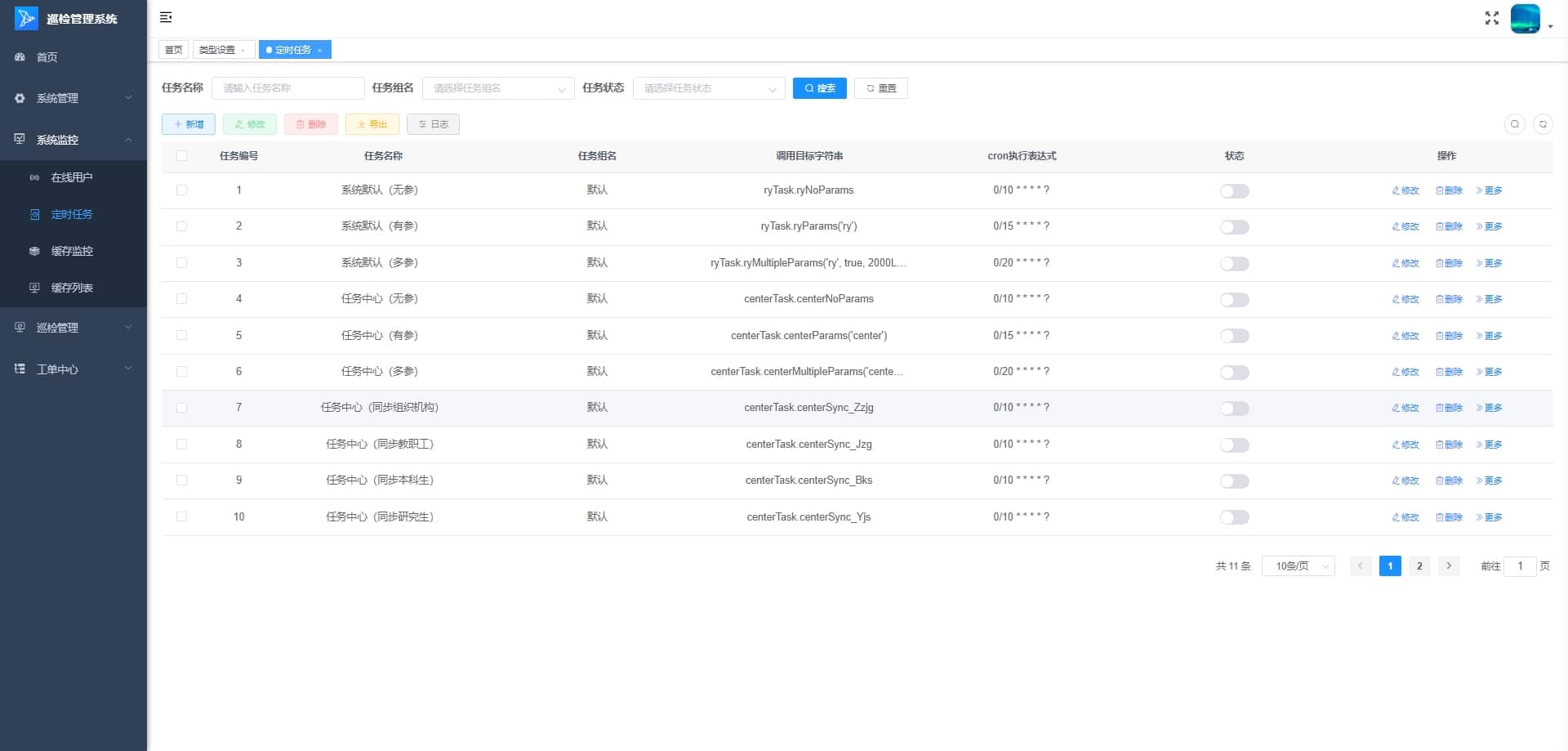Open the 10条/页 page size dropdown
Screen dimensions: 1568x751
1298,566
